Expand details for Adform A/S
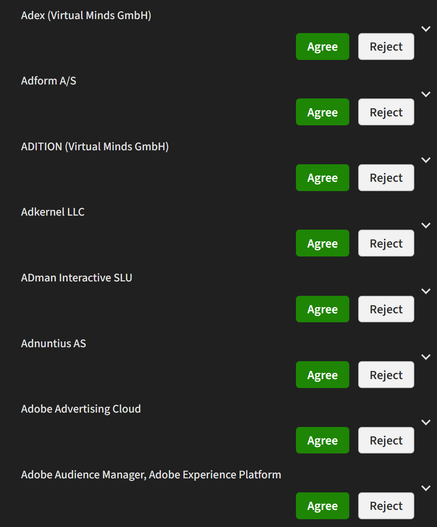437x527 pixels. point(426,94)
